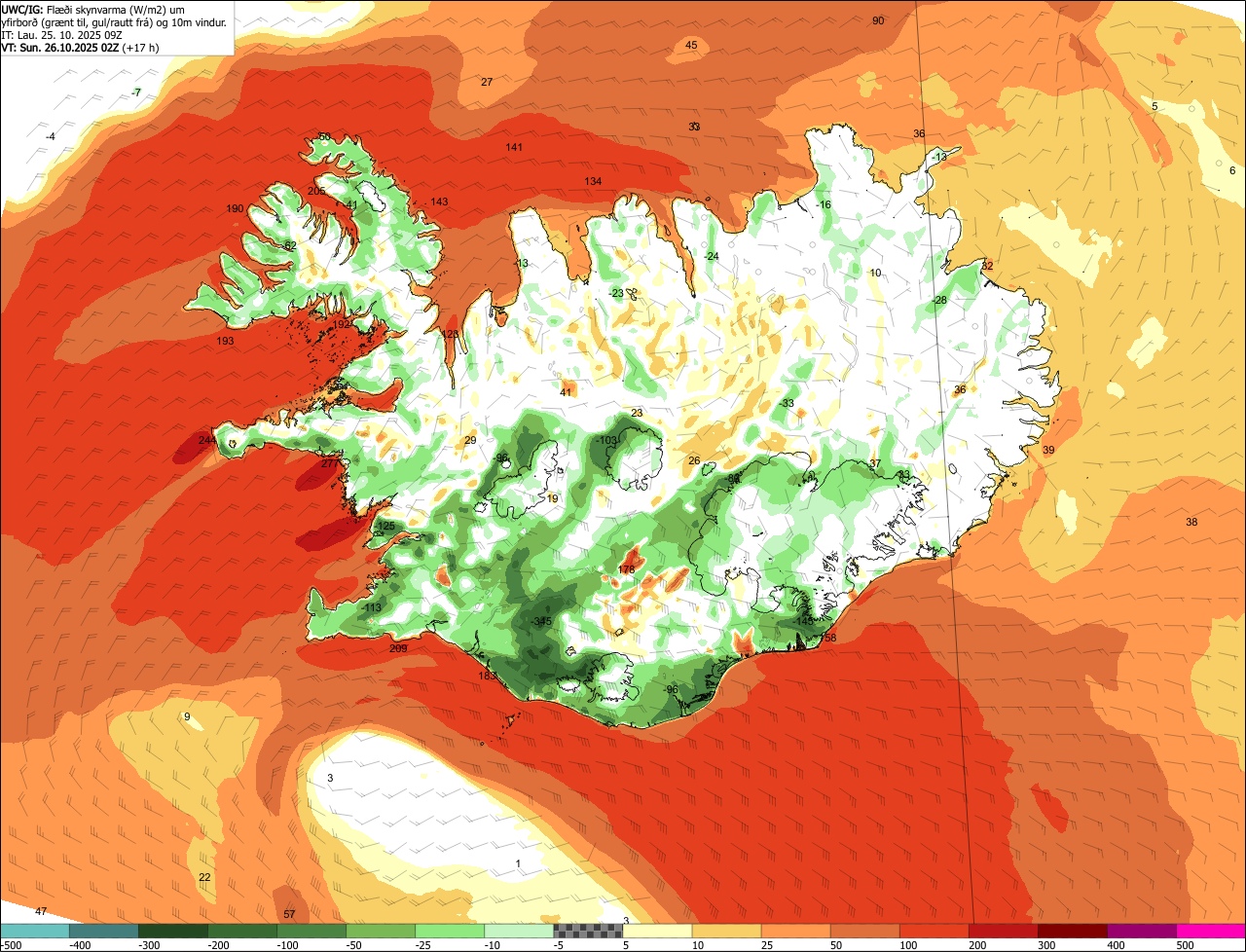Click the legend swatch between -50 and -25
Viewport: 1246px width, 952px height.
click(x=381, y=931)
